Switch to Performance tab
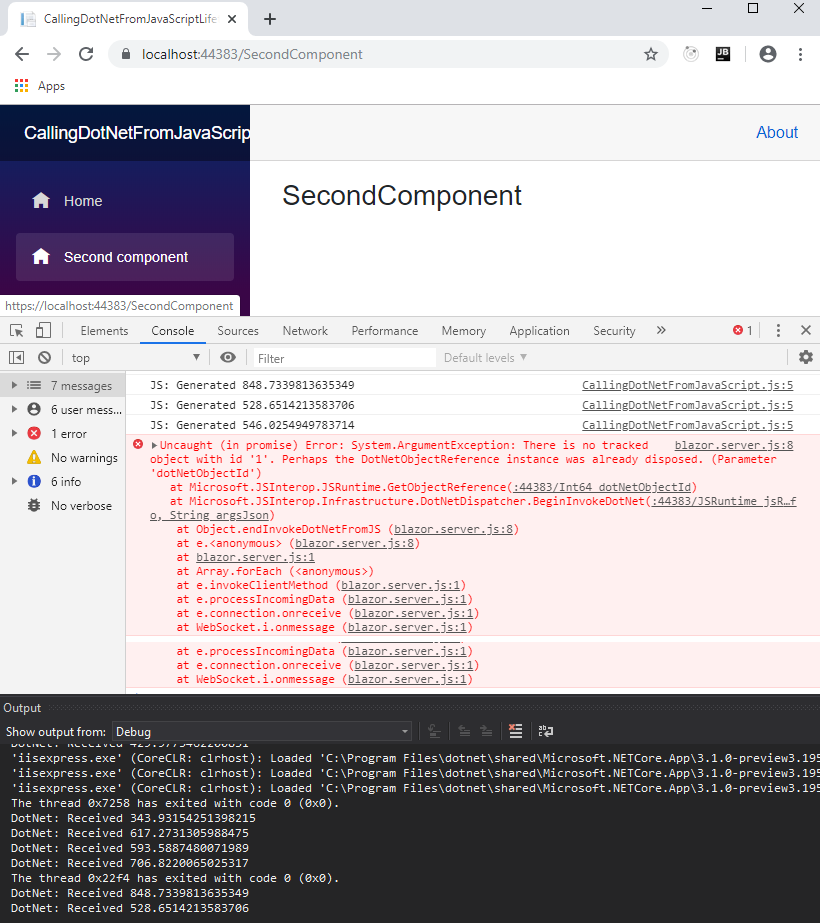The height and width of the screenshot is (923, 820). (x=385, y=331)
